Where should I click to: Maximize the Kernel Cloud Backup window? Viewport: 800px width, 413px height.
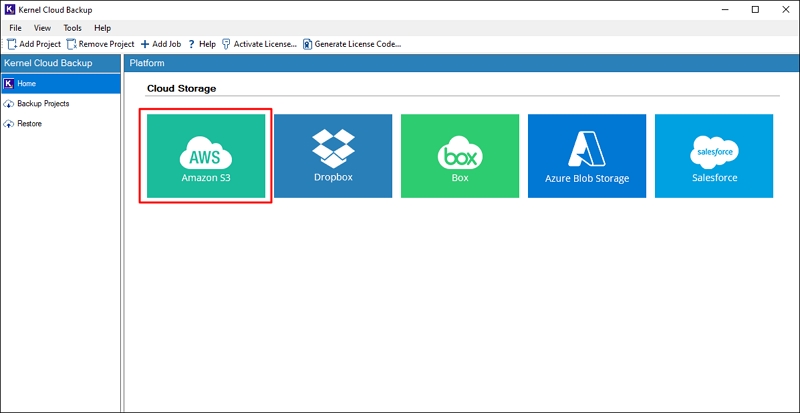point(756,10)
